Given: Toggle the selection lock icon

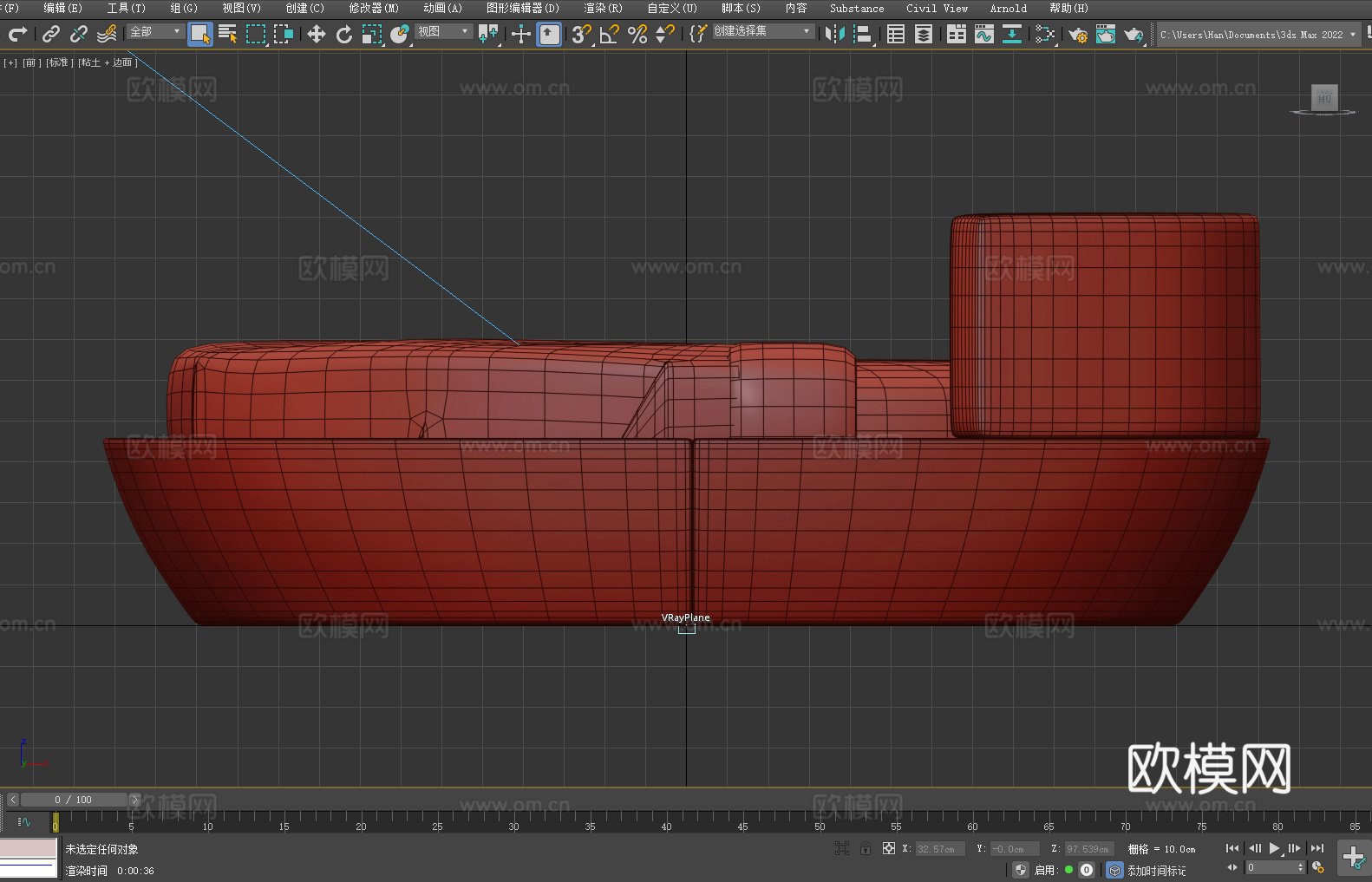Looking at the screenshot, I should [866, 848].
